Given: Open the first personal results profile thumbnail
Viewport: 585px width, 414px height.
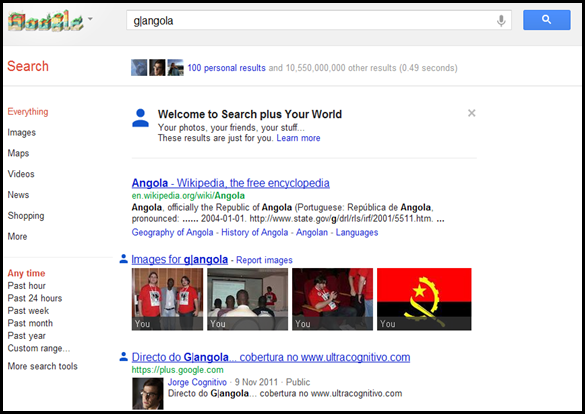Looking at the screenshot, I should [x=139, y=68].
